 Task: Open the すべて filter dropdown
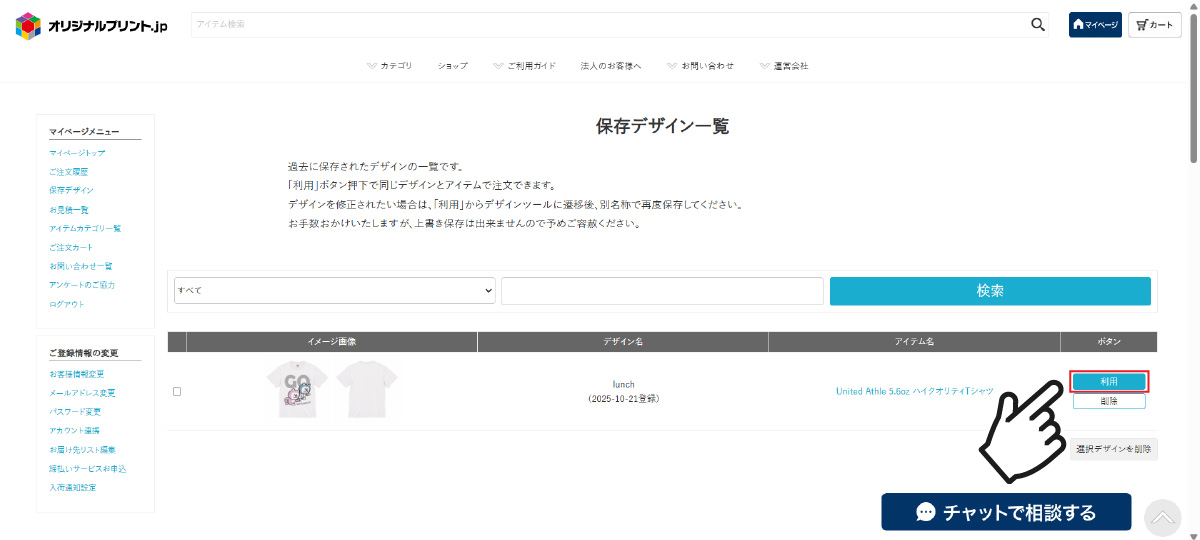335,291
